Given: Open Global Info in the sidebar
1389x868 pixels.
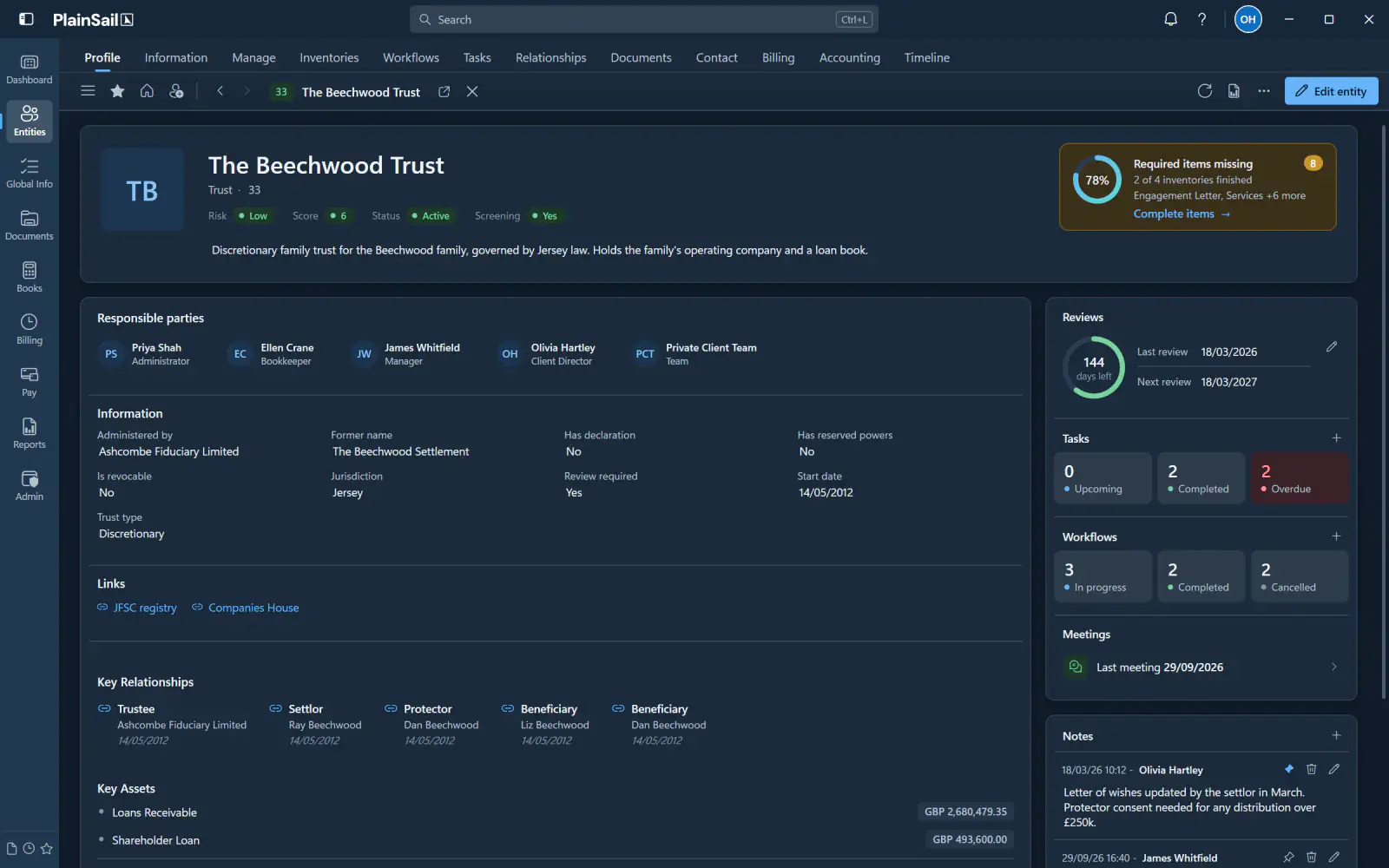Looking at the screenshot, I should pyautogui.click(x=30, y=174).
